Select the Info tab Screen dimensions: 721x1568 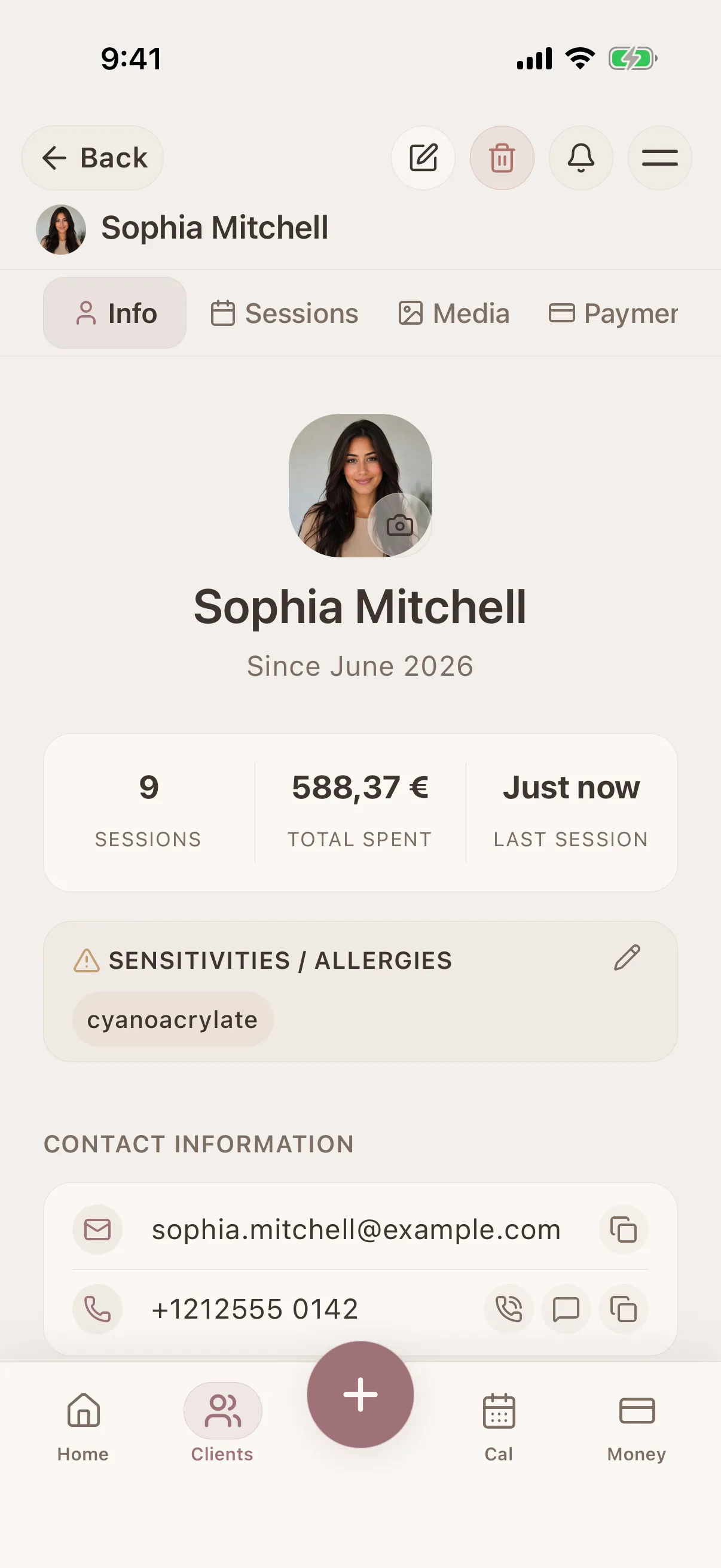115,313
